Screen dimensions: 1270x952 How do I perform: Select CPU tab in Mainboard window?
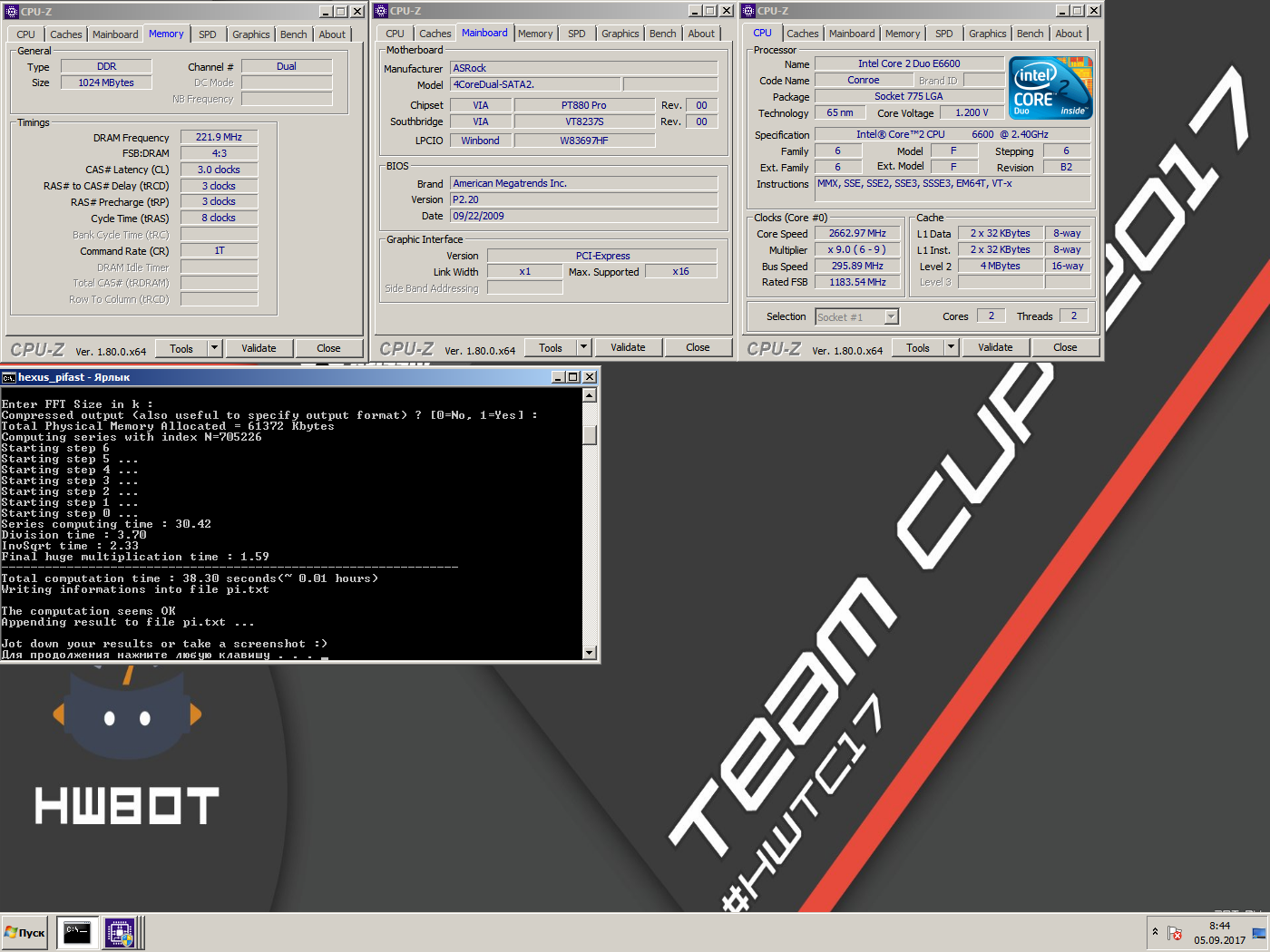click(x=395, y=34)
